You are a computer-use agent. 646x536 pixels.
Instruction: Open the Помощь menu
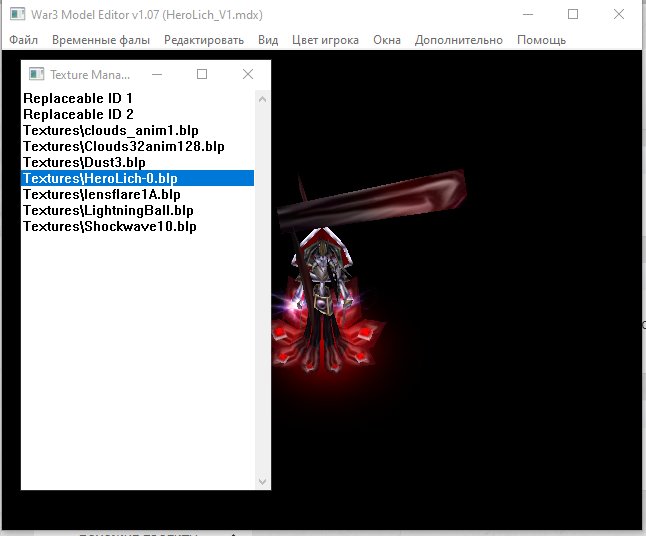click(541, 40)
